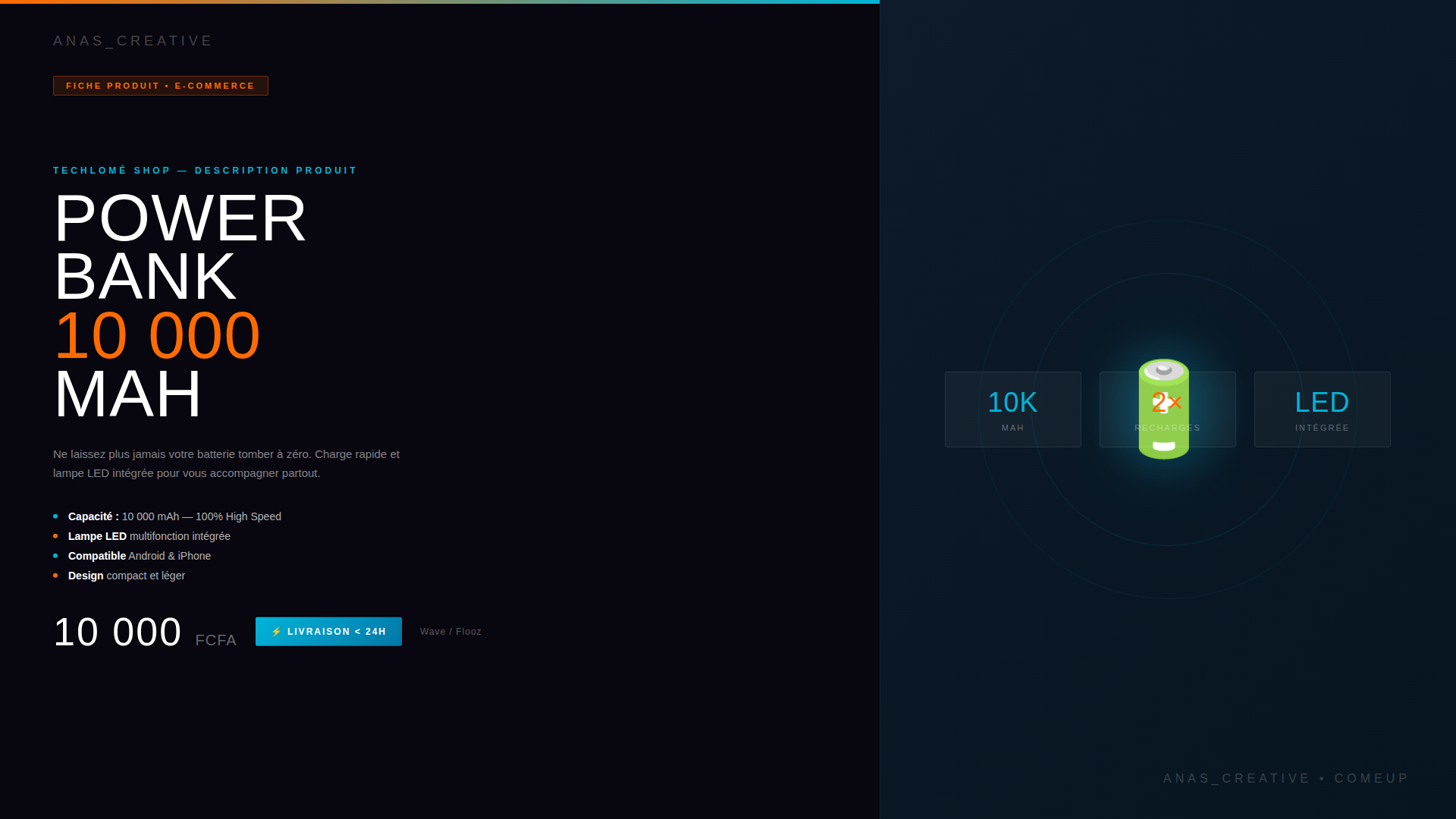The image size is (1456, 819).
Task: Click the ANAS_CREATIVE logo text at top
Action: pyautogui.click(x=133, y=41)
